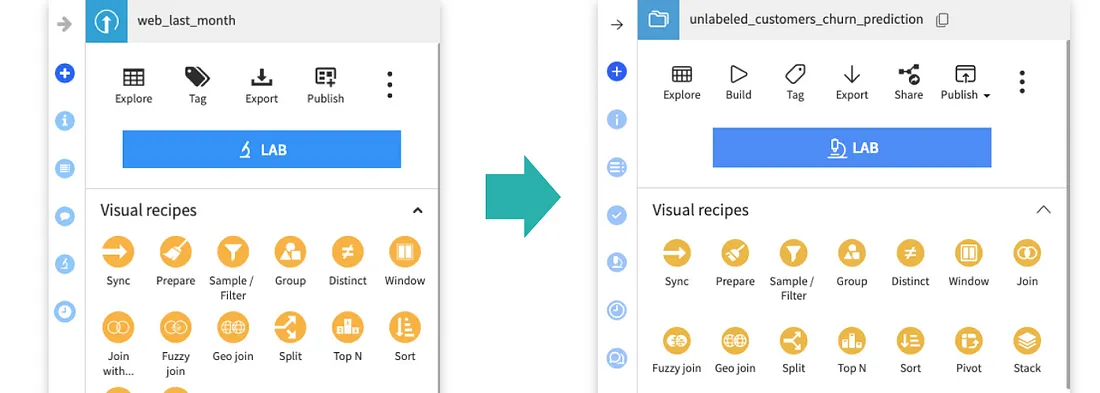Select Sync recipe in churn_prediction panel

coord(676,253)
